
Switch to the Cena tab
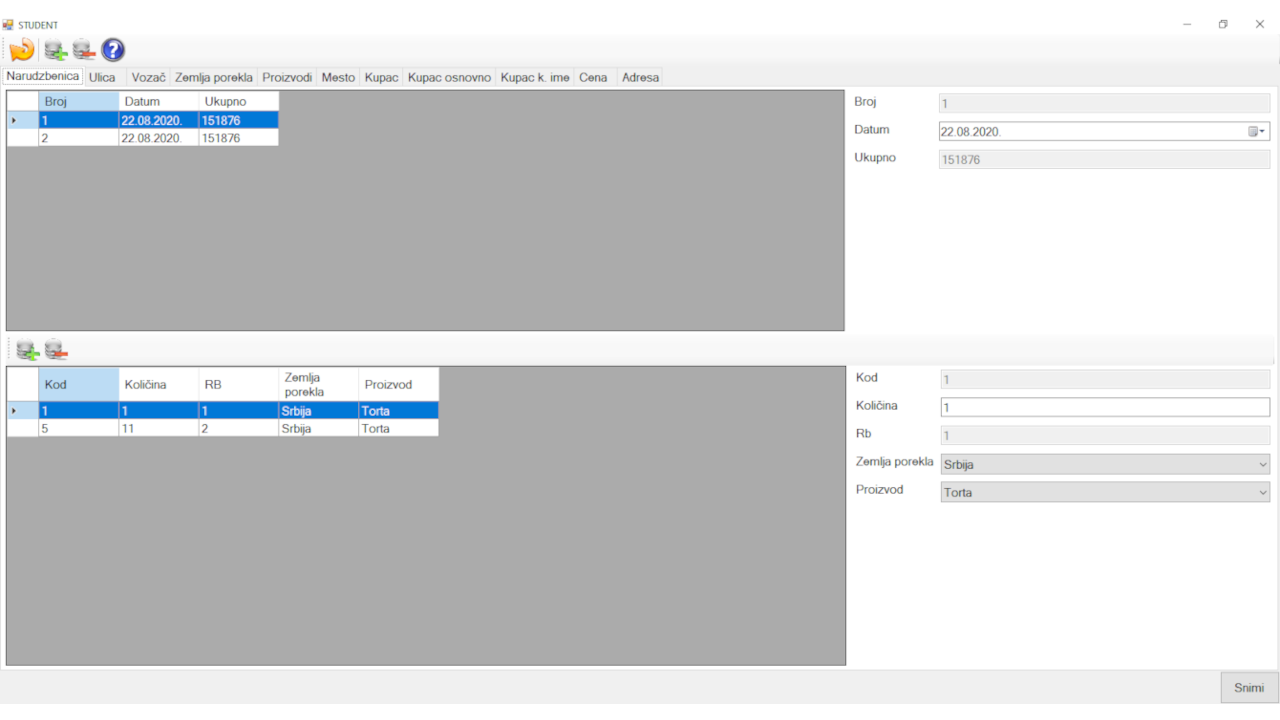[593, 77]
